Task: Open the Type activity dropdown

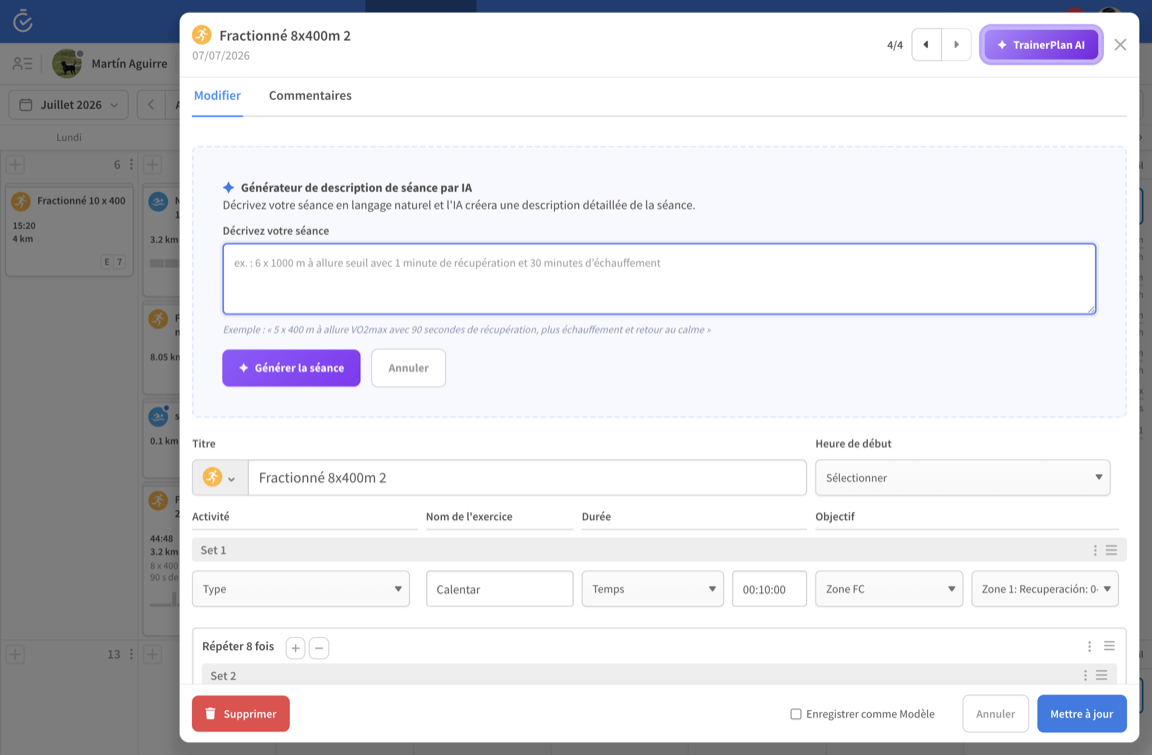Action: (x=301, y=589)
